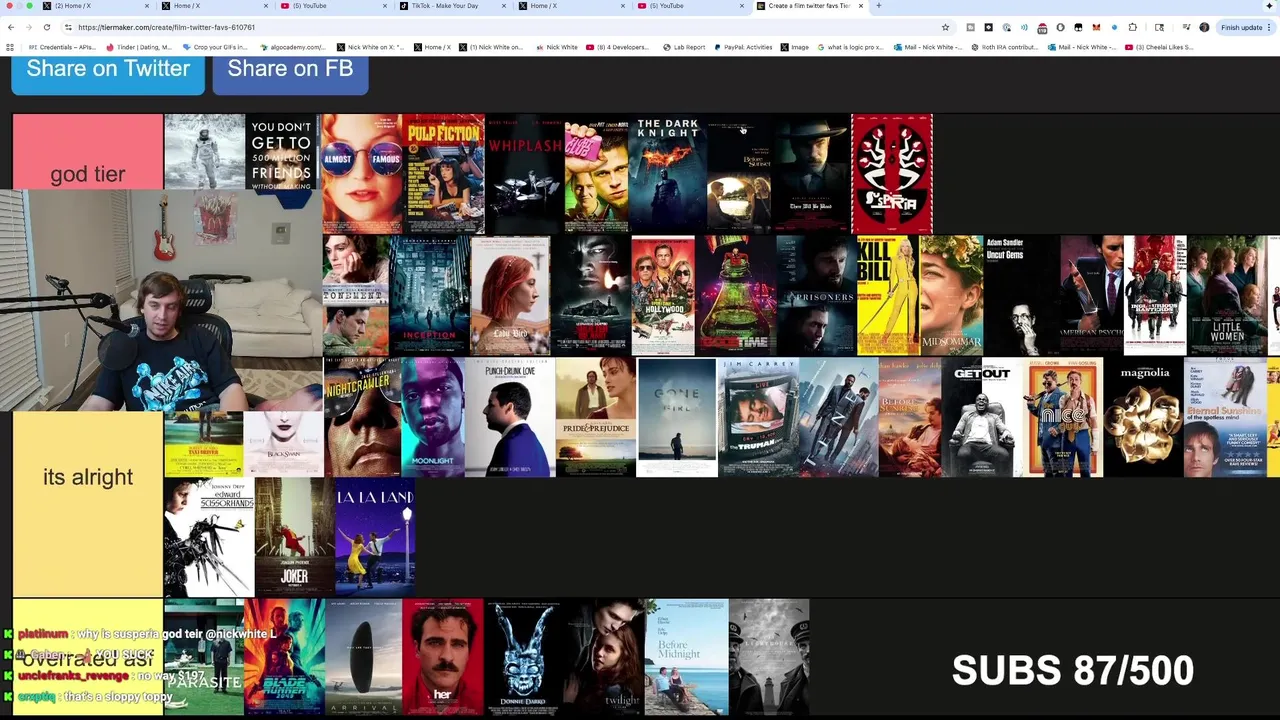Click the tiermaker.com address bar
Screen dimensions: 1280x720
click(500, 27)
